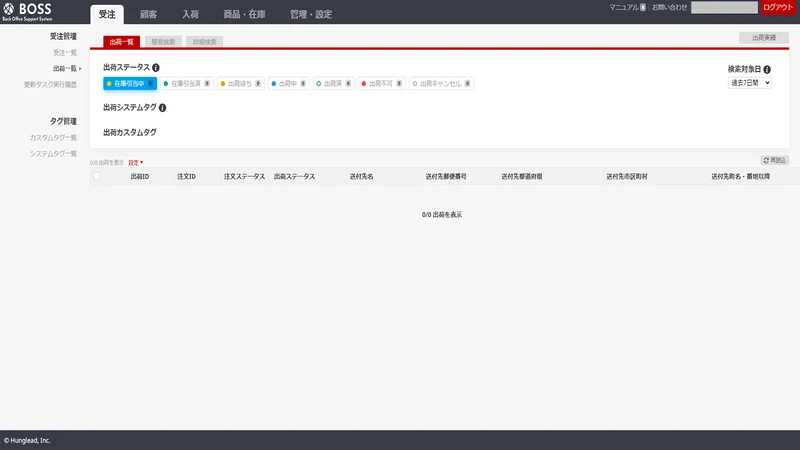The height and width of the screenshot is (450, 800).
Task: Click the gray field next to ログアウト
Action: tap(724, 7)
